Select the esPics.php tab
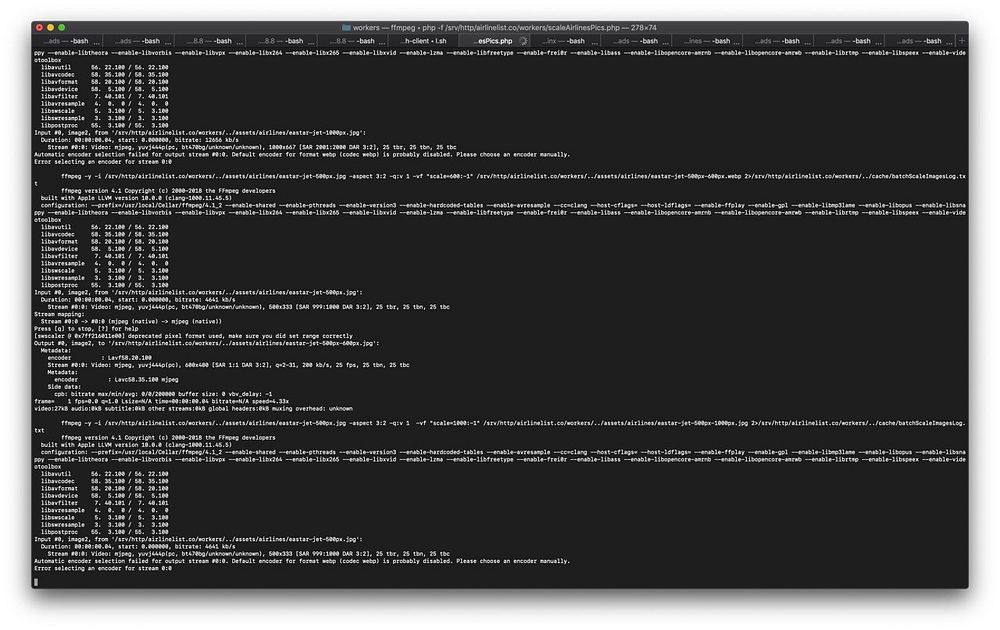The width and height of the screenshot is (1000, 630). (x=495, y=41)
